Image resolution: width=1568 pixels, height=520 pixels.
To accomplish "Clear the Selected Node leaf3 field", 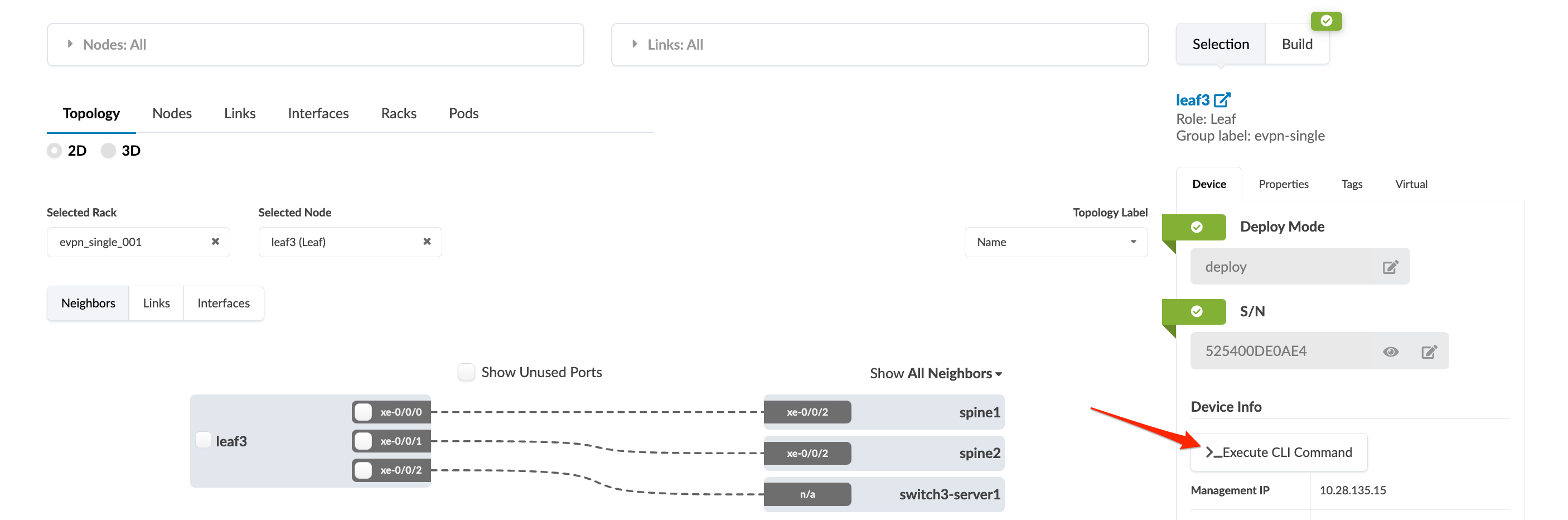I will coord(427,242).
